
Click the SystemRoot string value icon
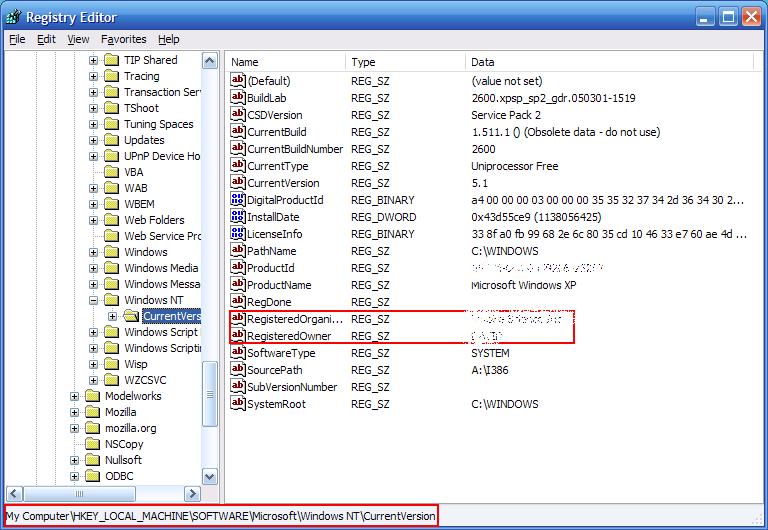[x=238, y=403]
